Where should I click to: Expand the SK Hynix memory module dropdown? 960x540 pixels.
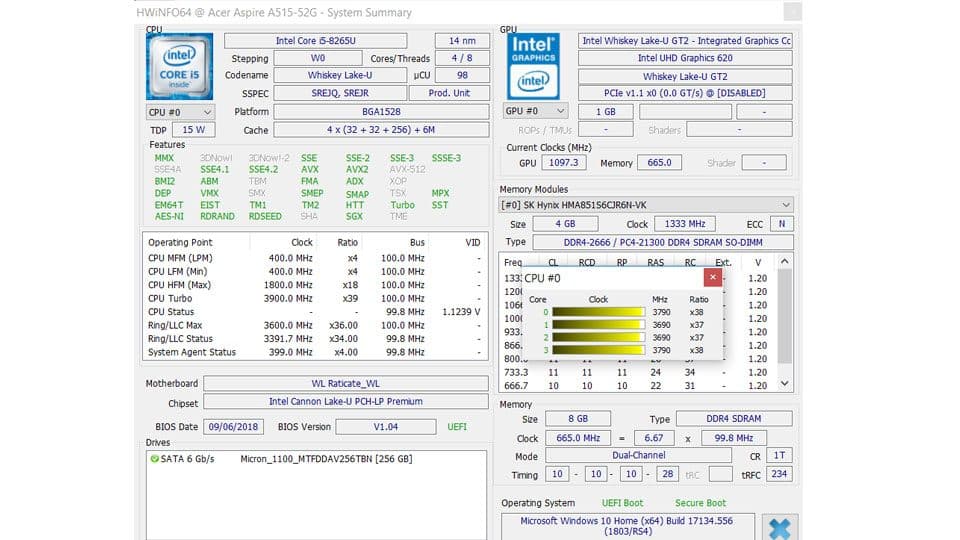coord(785,205)
